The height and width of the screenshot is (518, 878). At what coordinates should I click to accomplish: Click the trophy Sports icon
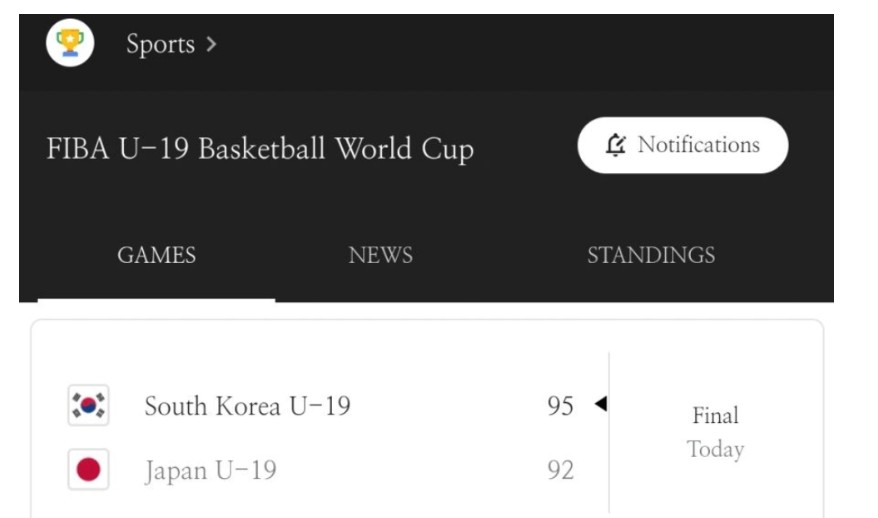[70, 43]
